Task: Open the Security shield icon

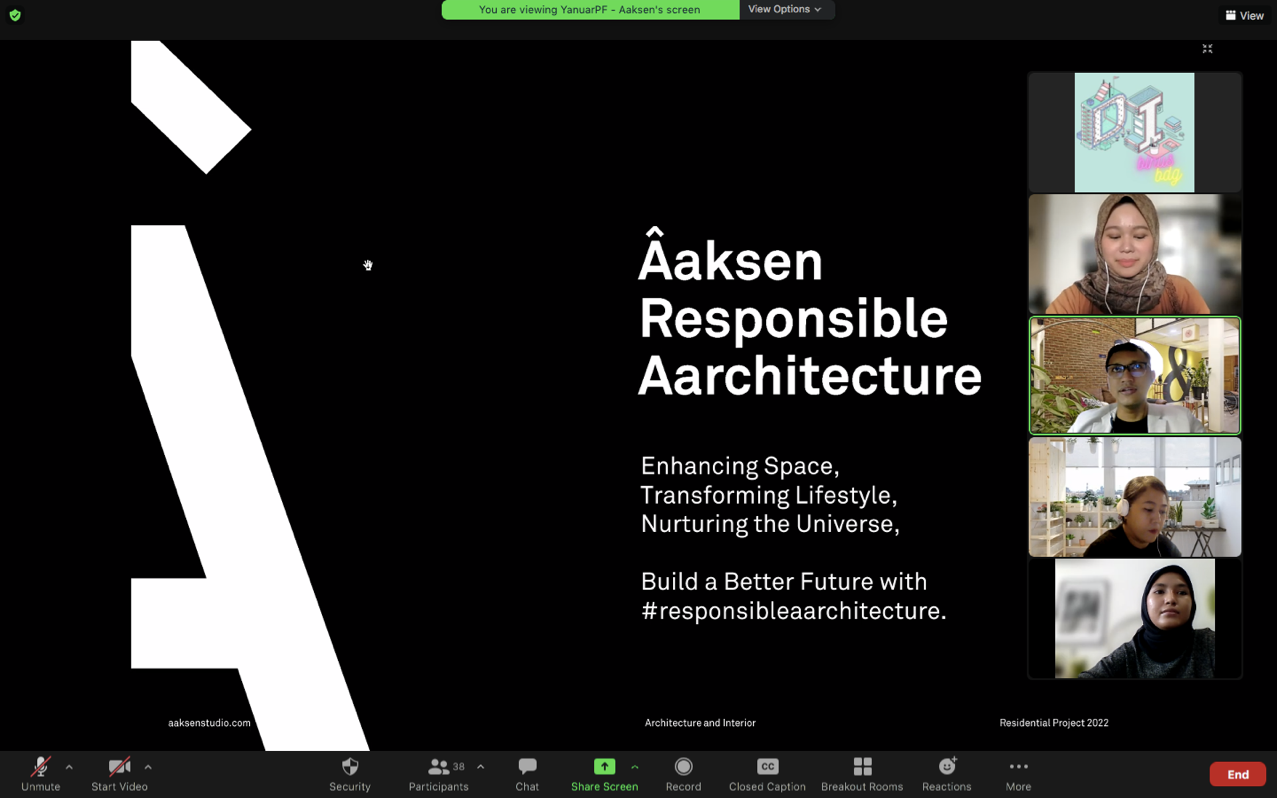Action: (x=349, y=767)
